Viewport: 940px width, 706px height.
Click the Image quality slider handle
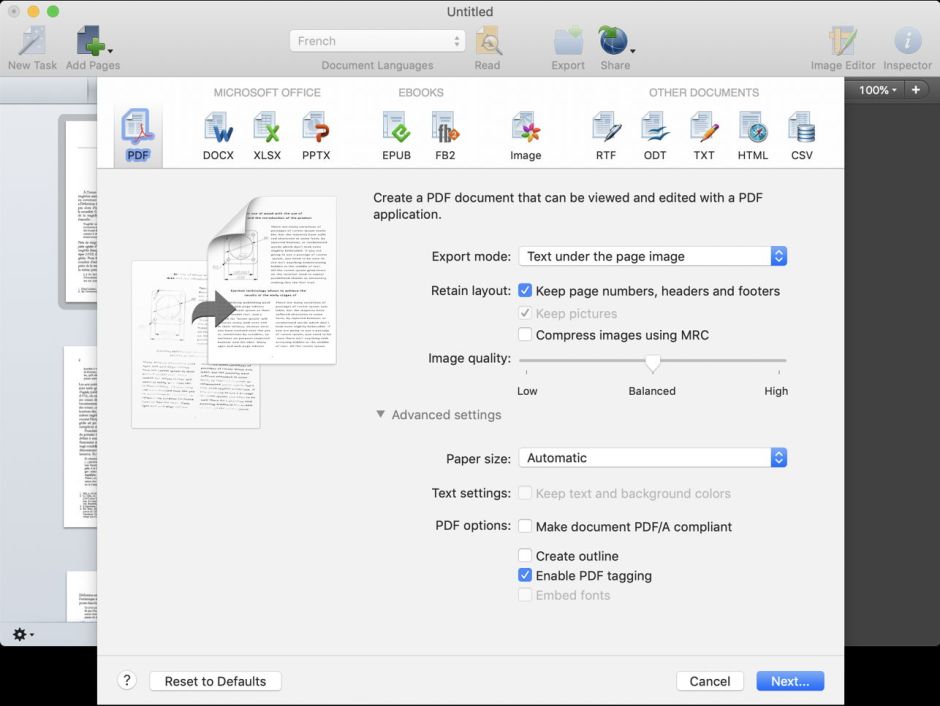[653, 361]
